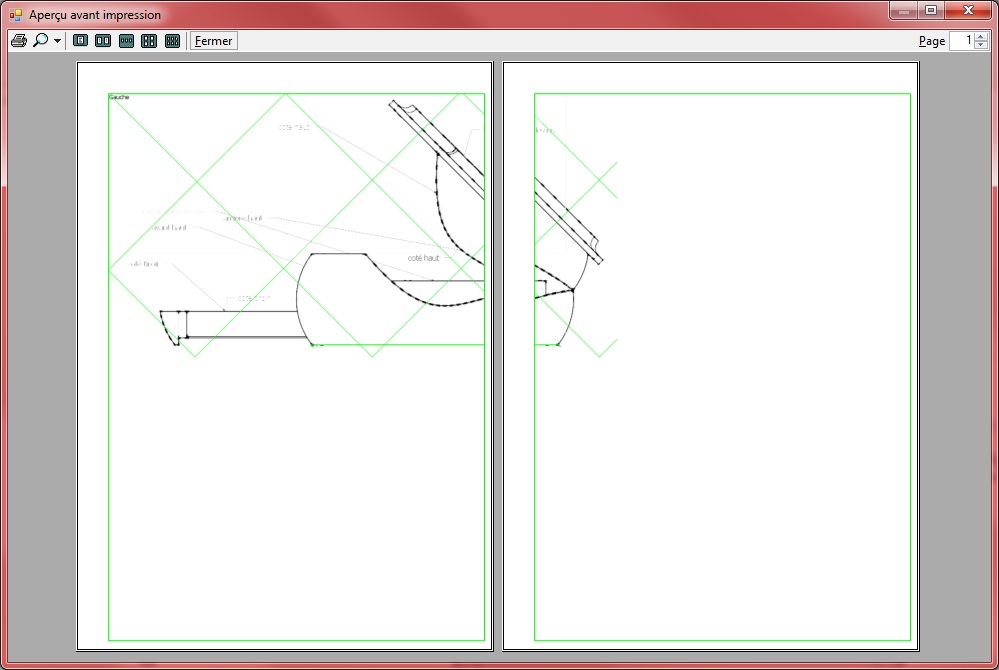Image resolution: width=999 pixels, height=670 pixels.
Task: Click the 'coté haut' label in drawing
Action: click(x=423, y=258)
